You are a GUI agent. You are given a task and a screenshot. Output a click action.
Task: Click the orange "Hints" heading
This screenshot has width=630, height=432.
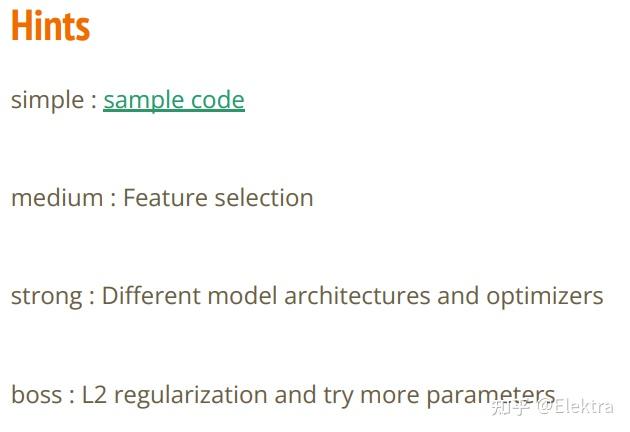click(50, 27)
